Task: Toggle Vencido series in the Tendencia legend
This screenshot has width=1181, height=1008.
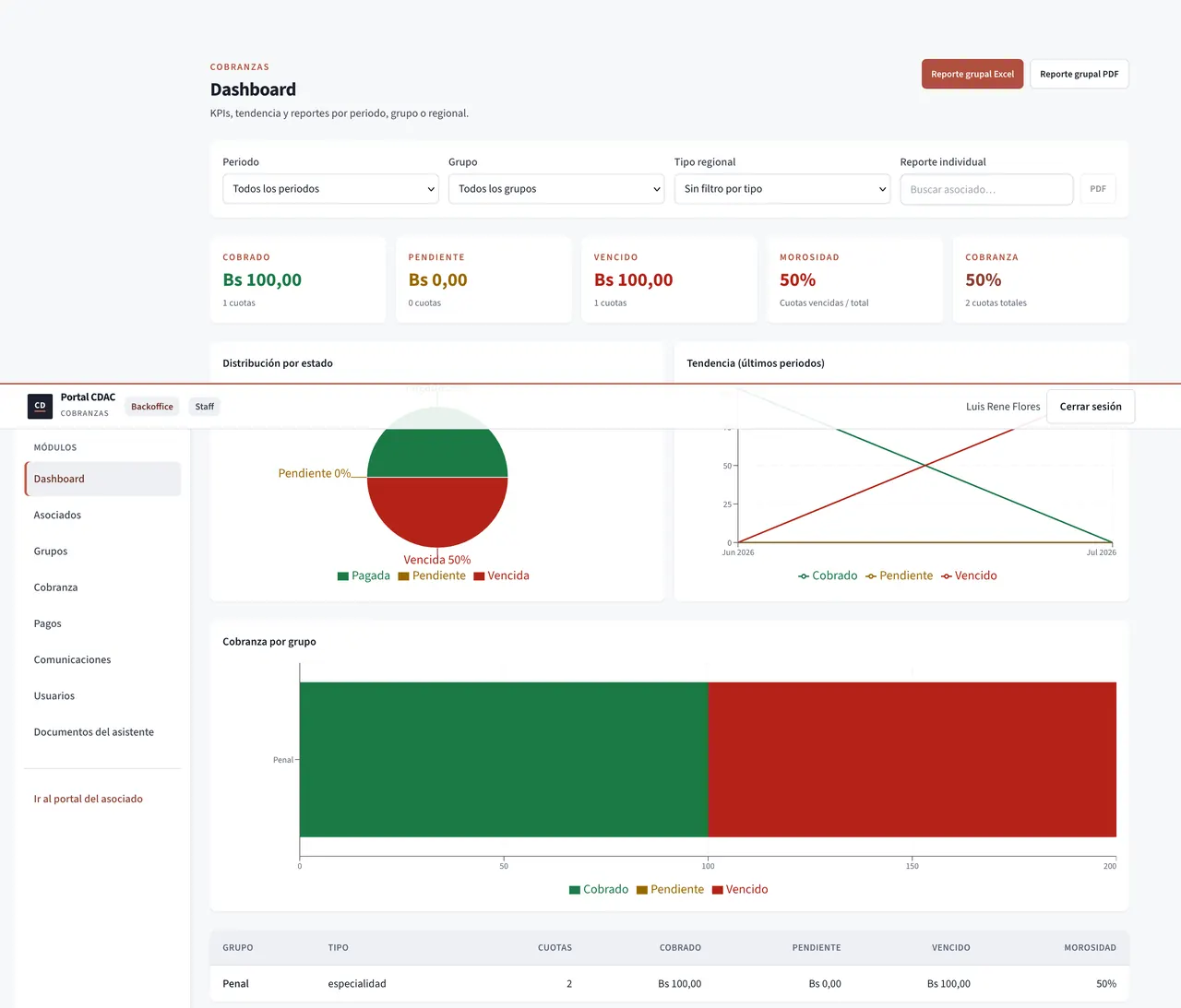Action: tap(969, 575)
